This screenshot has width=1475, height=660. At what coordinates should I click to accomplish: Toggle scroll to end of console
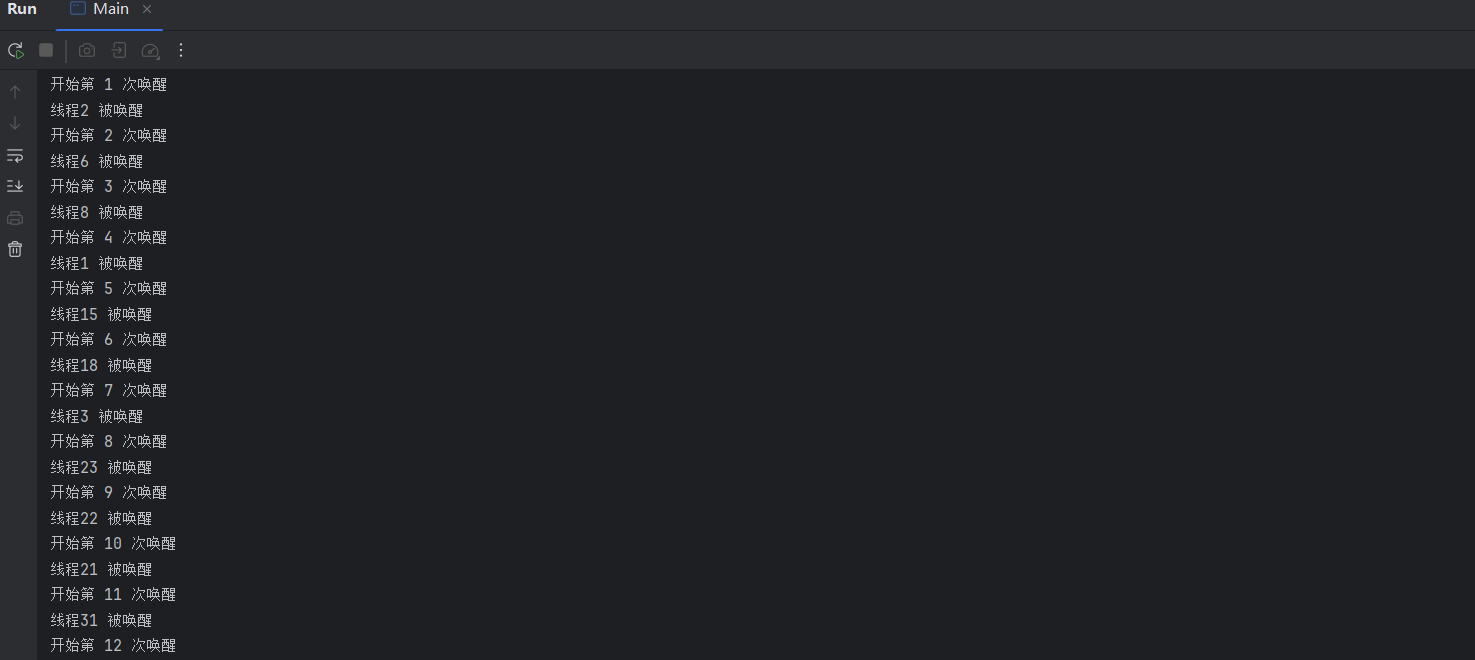(15, 186)
